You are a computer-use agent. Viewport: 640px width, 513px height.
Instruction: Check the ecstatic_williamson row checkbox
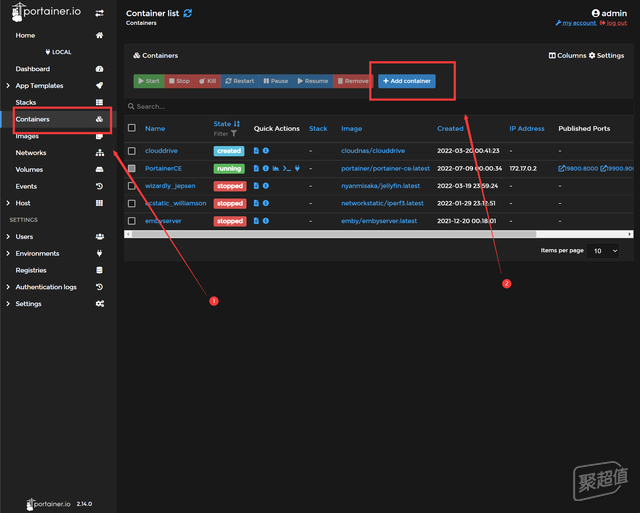point(132,203)
